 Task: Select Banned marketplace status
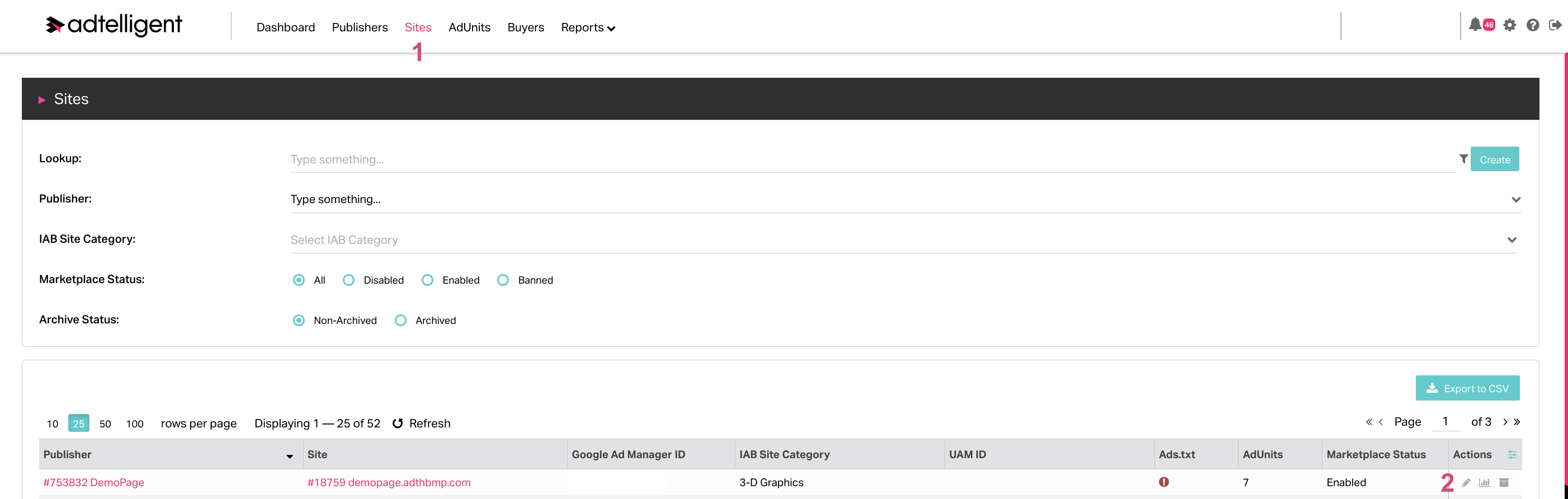click(x=503, y=280)
